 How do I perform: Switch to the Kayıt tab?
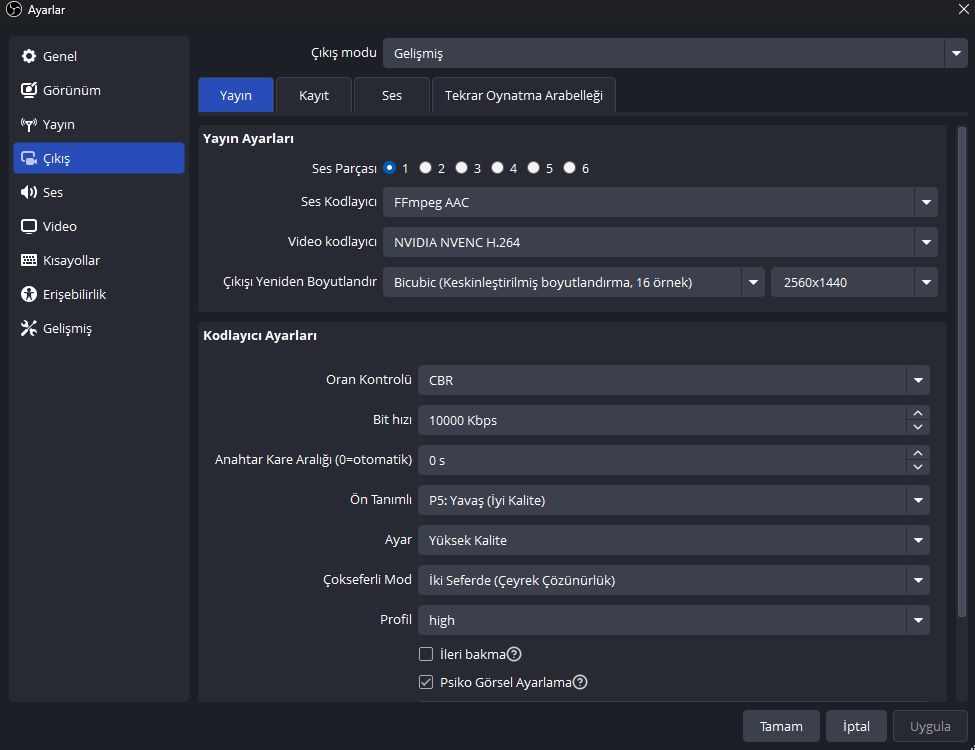click(314, 95)
